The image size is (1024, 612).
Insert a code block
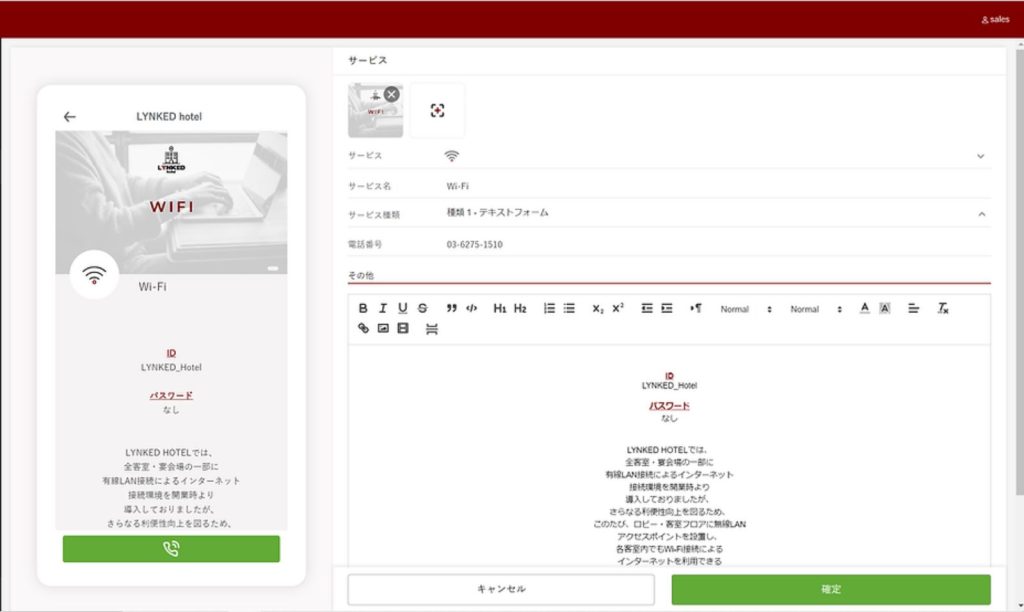point(472,308)
